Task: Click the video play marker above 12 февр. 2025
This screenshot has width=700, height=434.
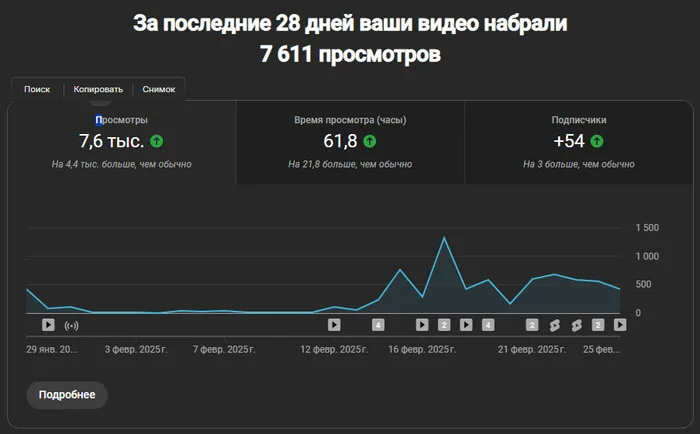Action: coord(334,325)
